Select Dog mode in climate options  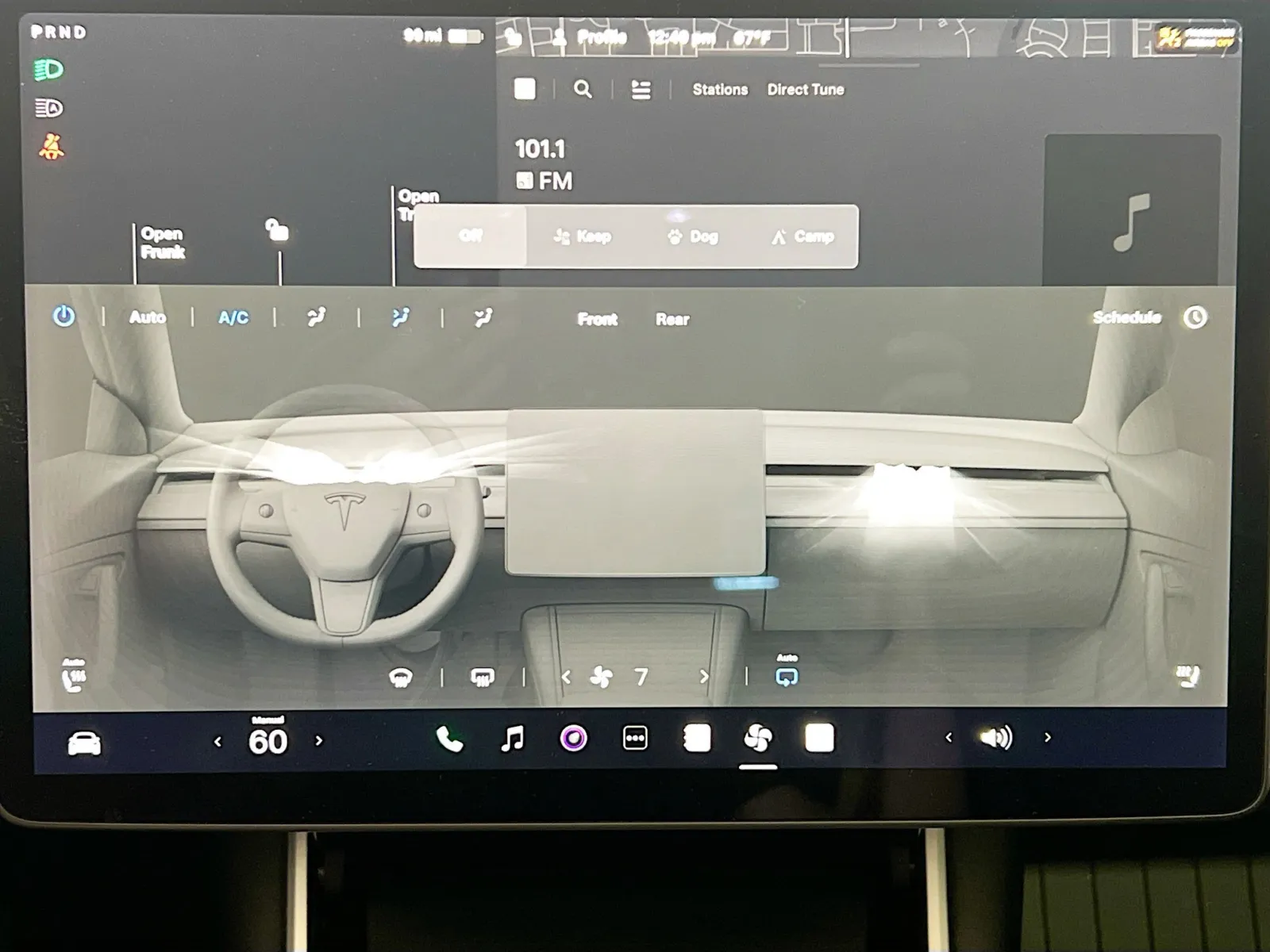tap(694, 236)
